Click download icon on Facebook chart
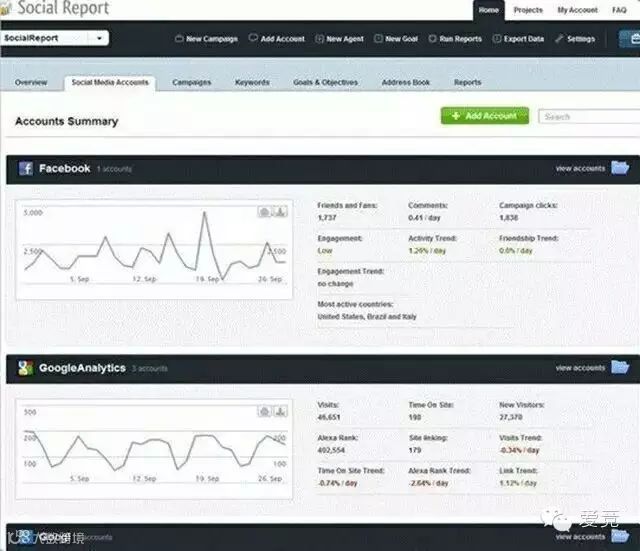 point(280,212)
